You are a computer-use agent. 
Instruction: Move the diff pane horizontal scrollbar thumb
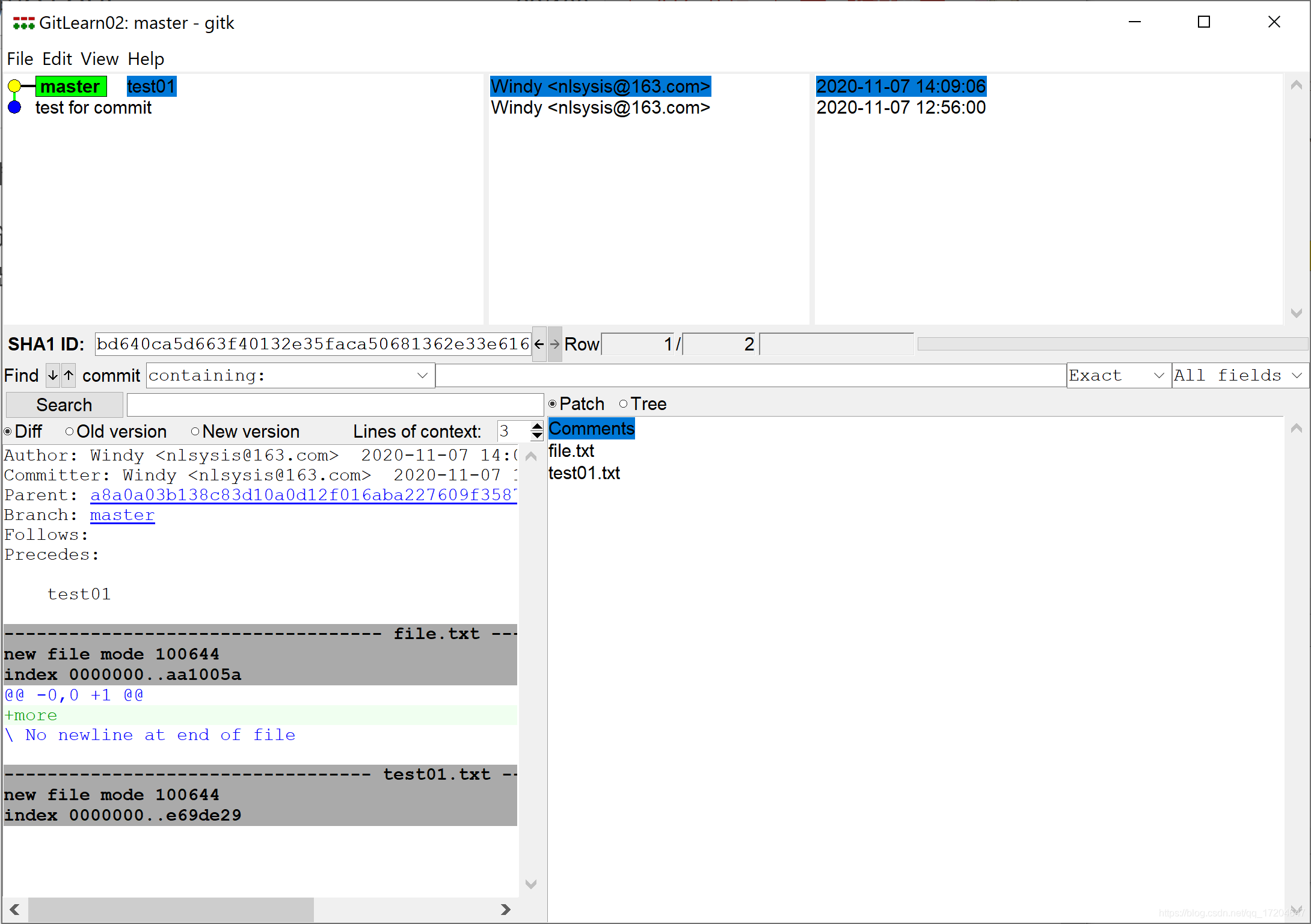171,910
